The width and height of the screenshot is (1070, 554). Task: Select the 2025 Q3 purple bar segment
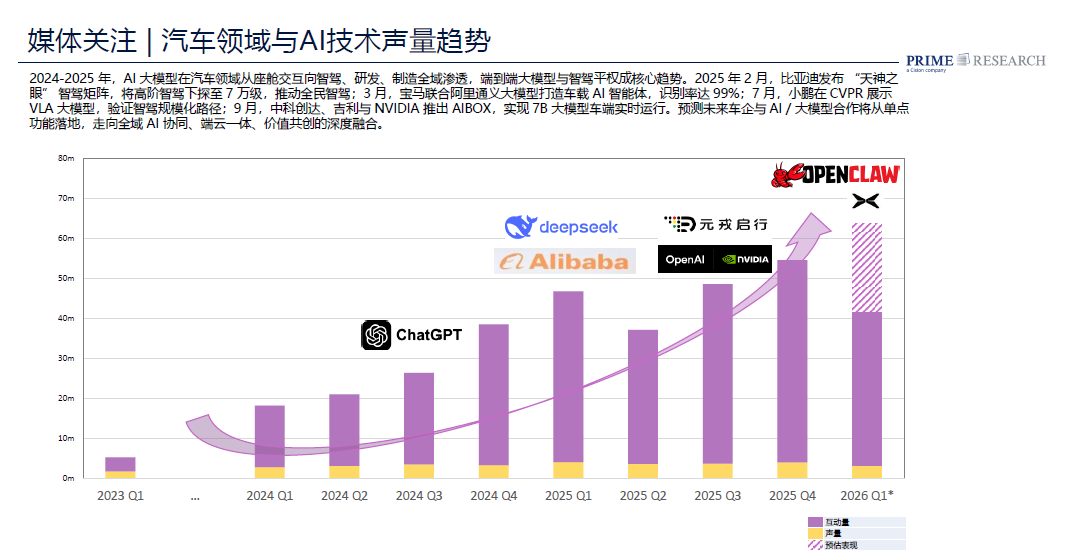coord(717,375)
